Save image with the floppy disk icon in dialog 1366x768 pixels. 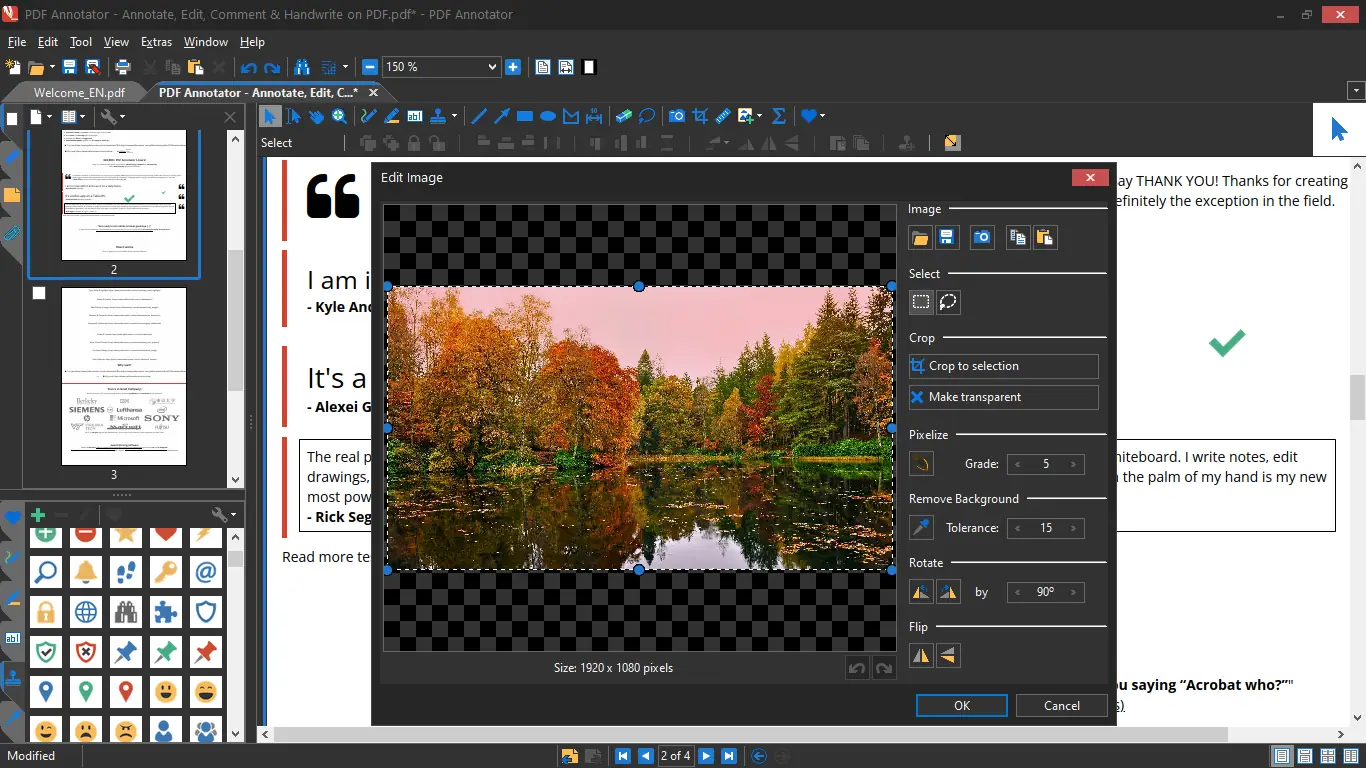[x=947, y=237]
